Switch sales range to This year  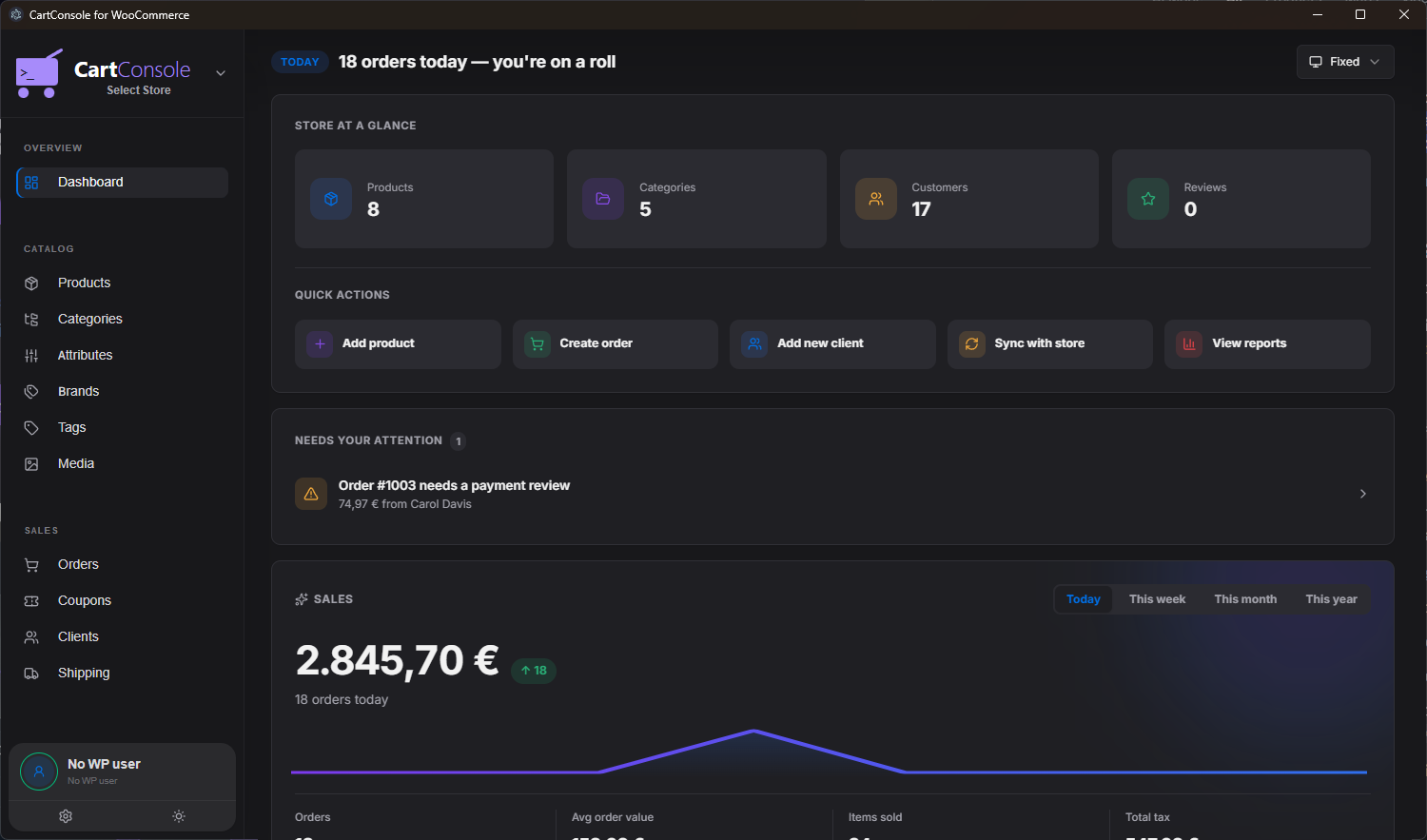coord(1331,599)
